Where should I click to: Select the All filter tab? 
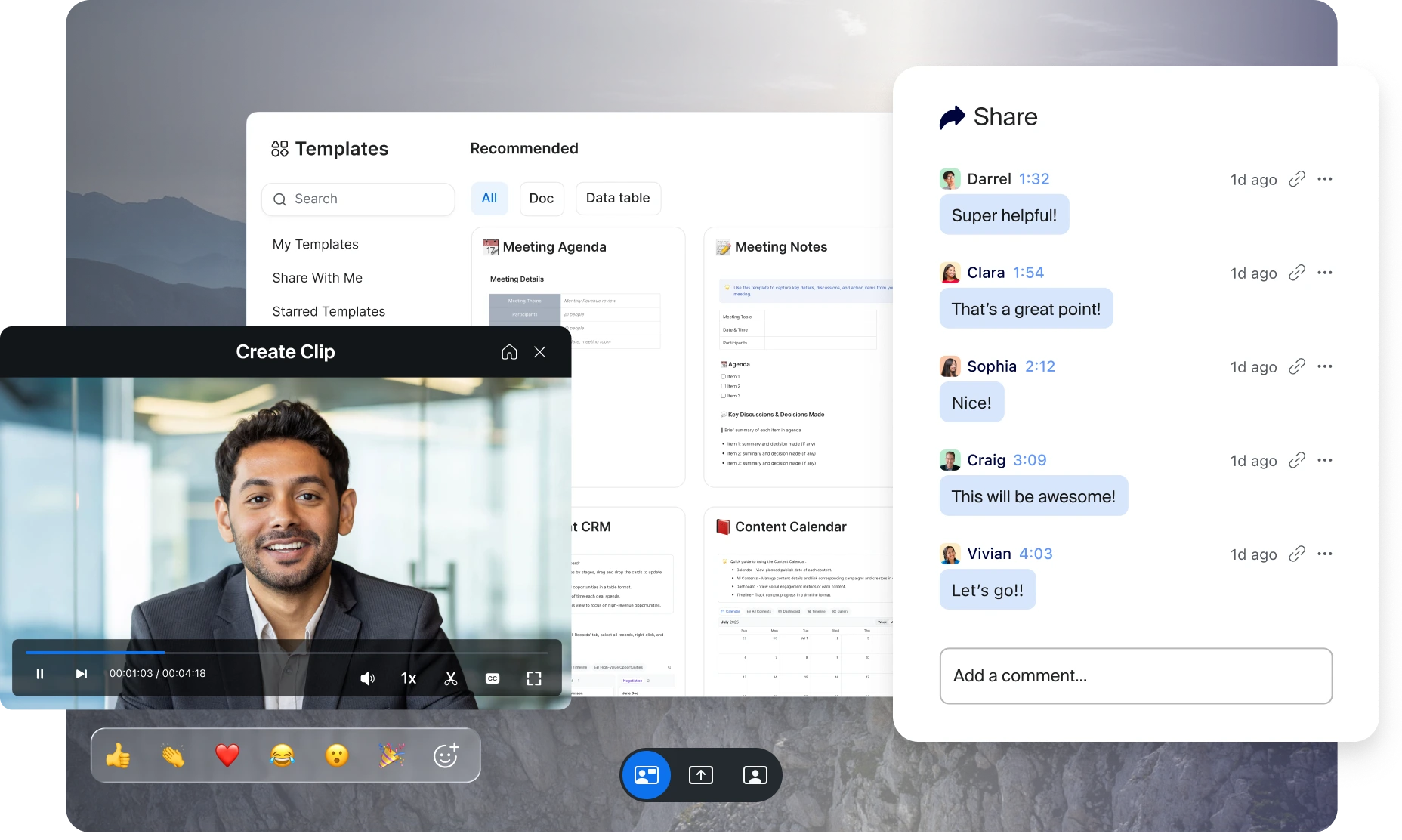click(489, 198)
